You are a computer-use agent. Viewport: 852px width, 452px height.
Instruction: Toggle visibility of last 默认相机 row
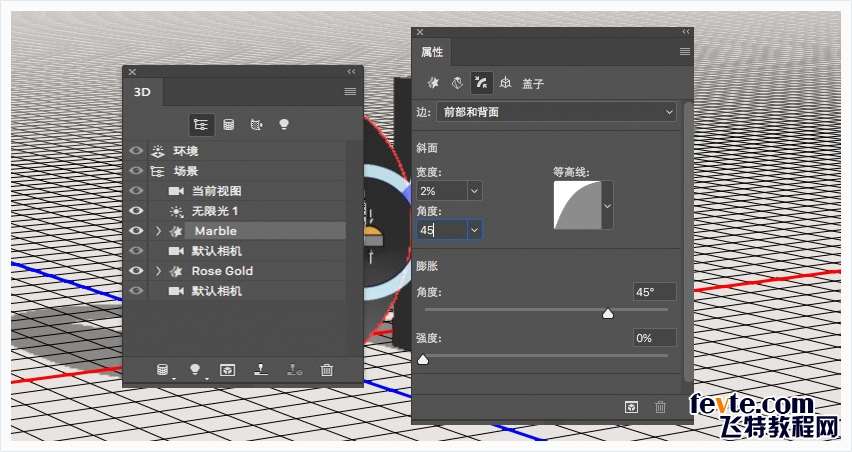click(136, 291)
